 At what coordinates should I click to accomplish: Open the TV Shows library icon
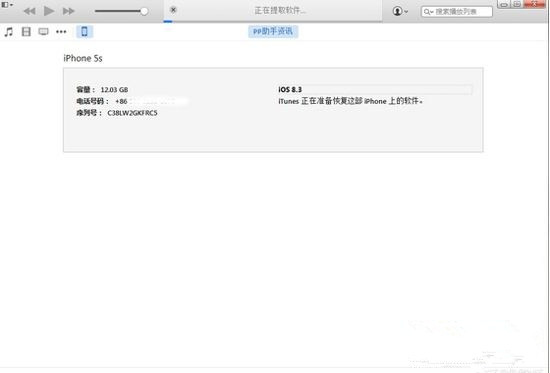coord(43,32)
